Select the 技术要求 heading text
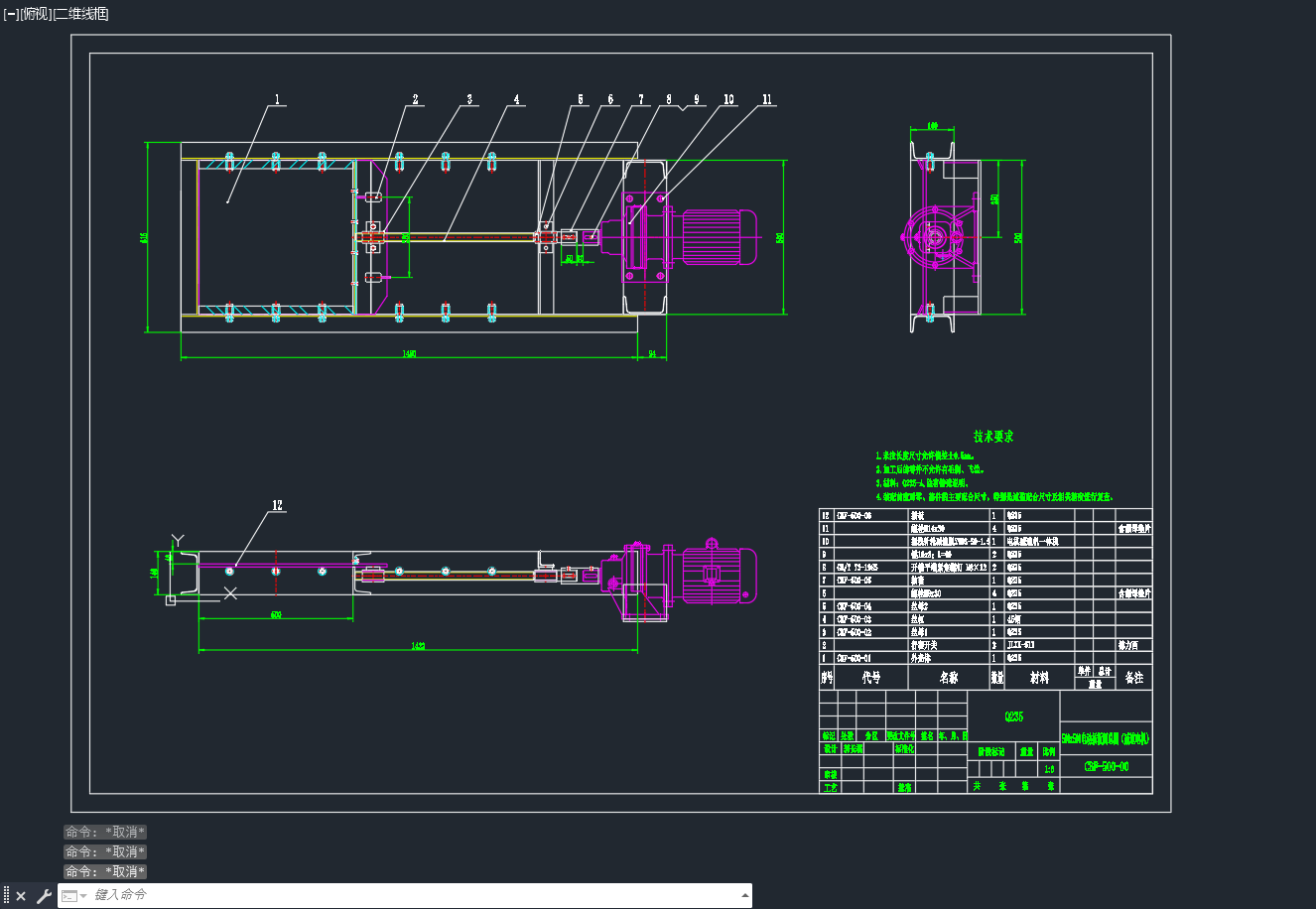Viewport: 1316px width, 909px height. coord(993,436)
